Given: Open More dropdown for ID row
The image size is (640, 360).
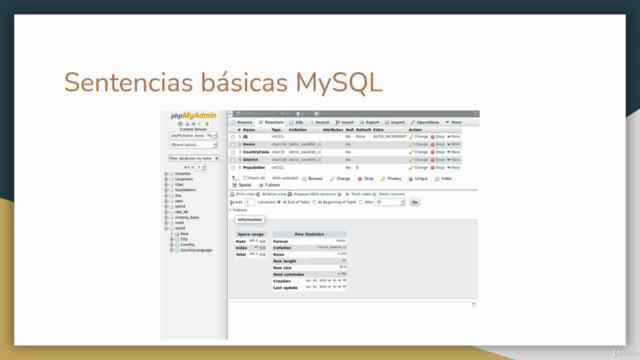Looking at the screenshot, I should click(x=453, y=137).
